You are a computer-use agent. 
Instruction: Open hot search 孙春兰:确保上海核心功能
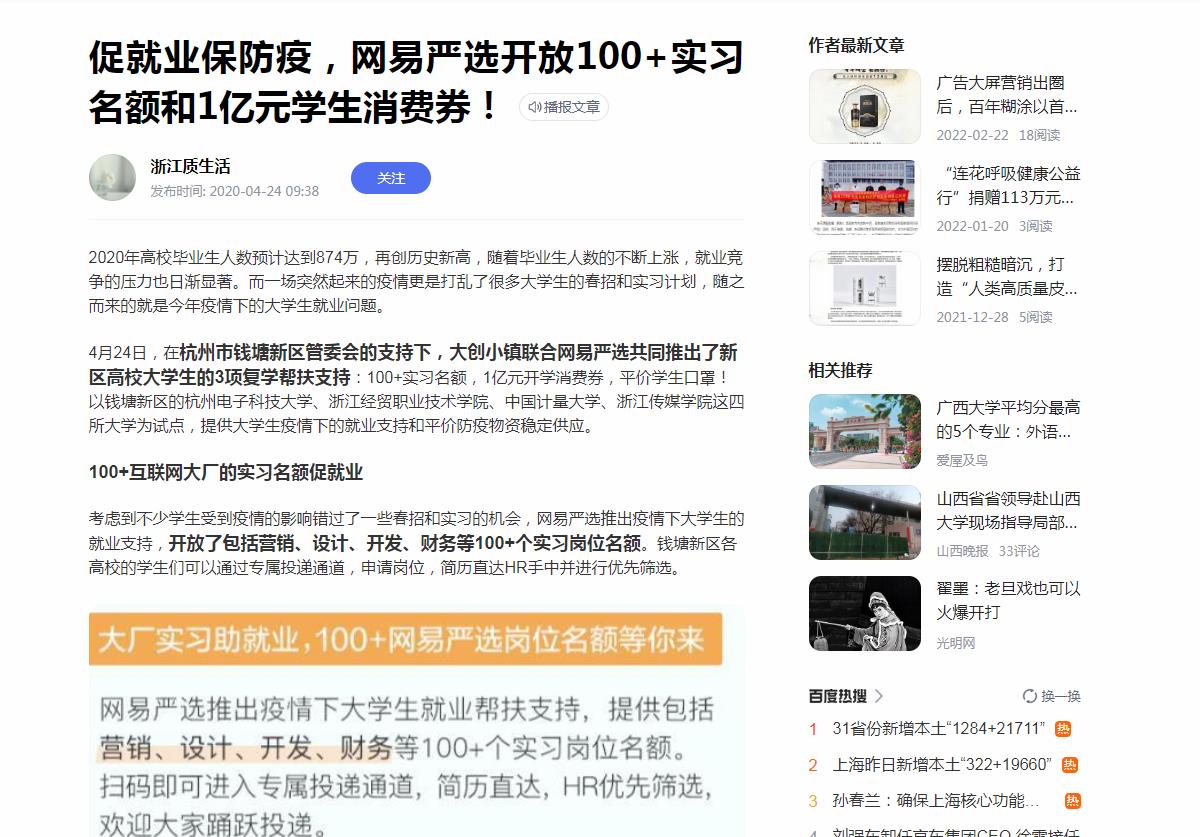coord(936,801)
